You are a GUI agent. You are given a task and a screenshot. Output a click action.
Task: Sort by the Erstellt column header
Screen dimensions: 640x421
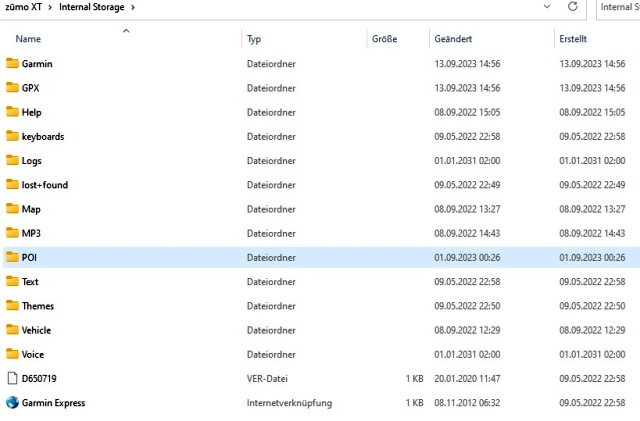pyautogui.click(x=573, y=39)
